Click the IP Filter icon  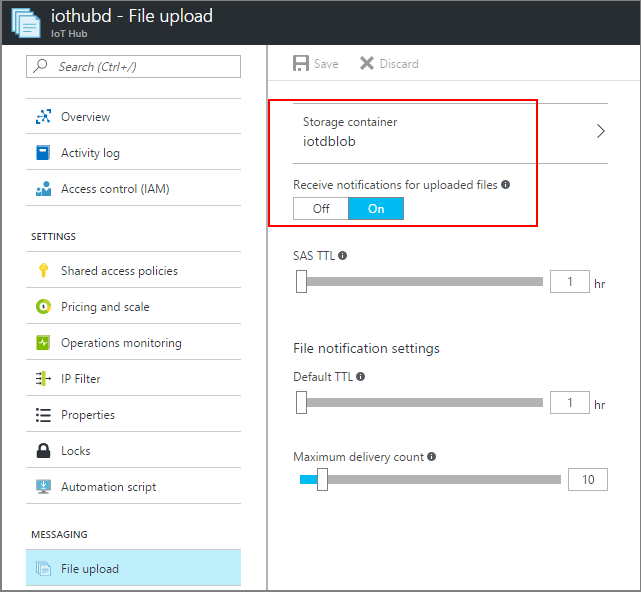[x=43, y=378]
